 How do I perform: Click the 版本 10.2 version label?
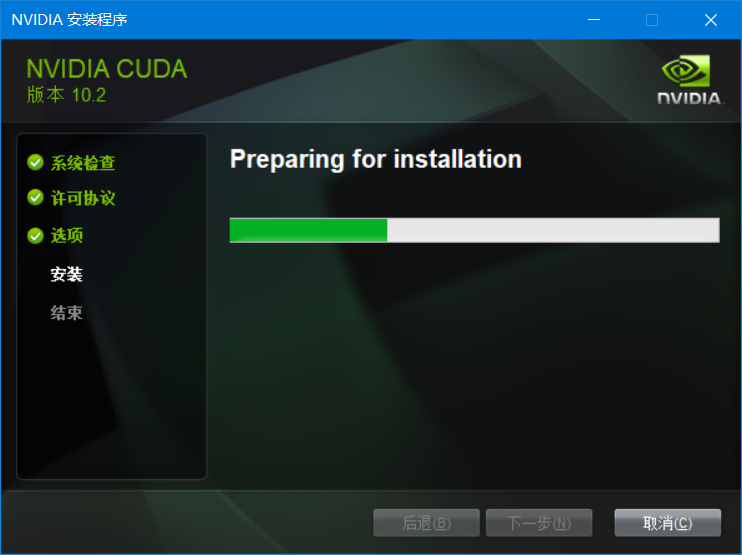(66, 95)
